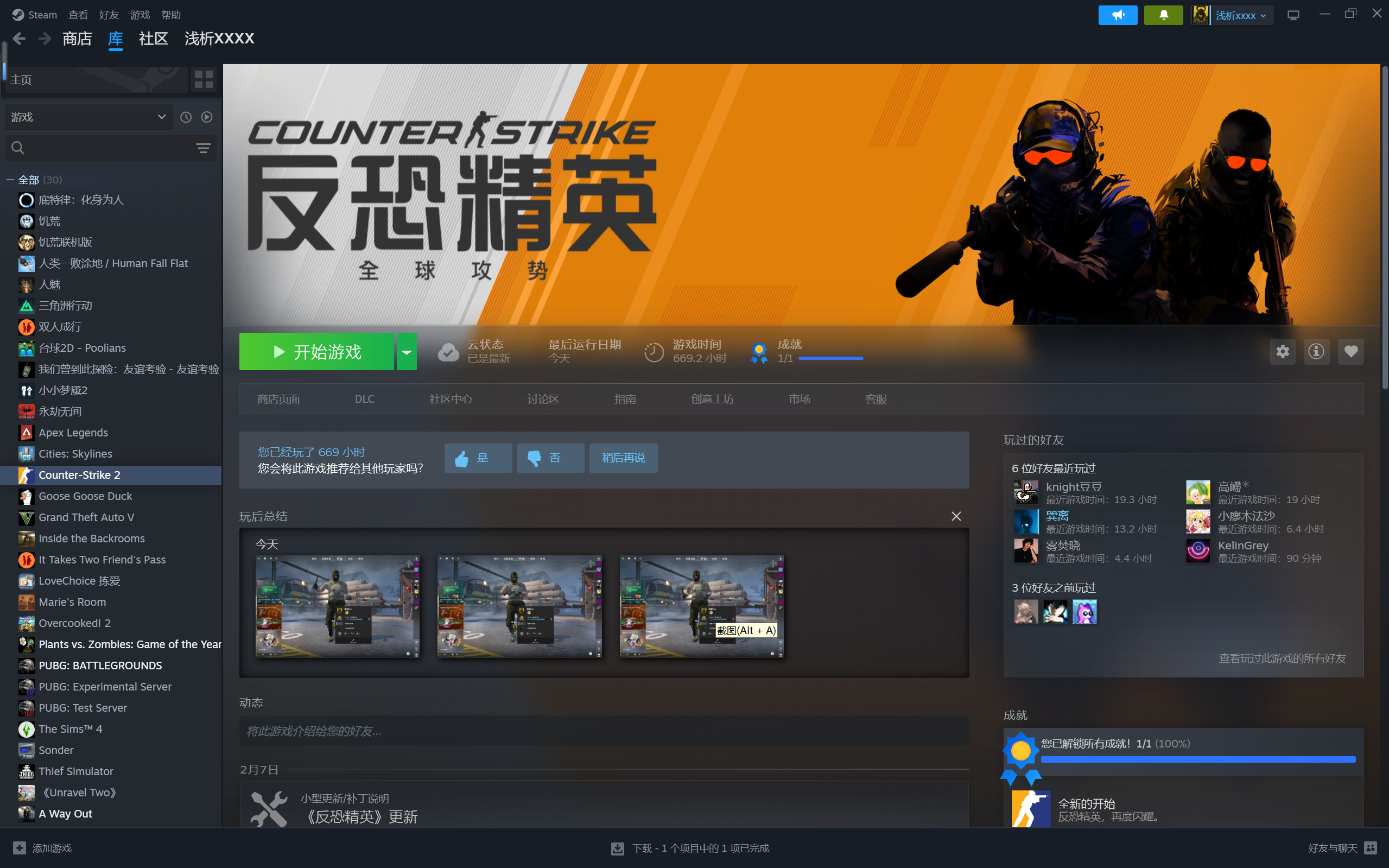Open friend 小廖木法沙 avatar

(x=1198, y=522)
